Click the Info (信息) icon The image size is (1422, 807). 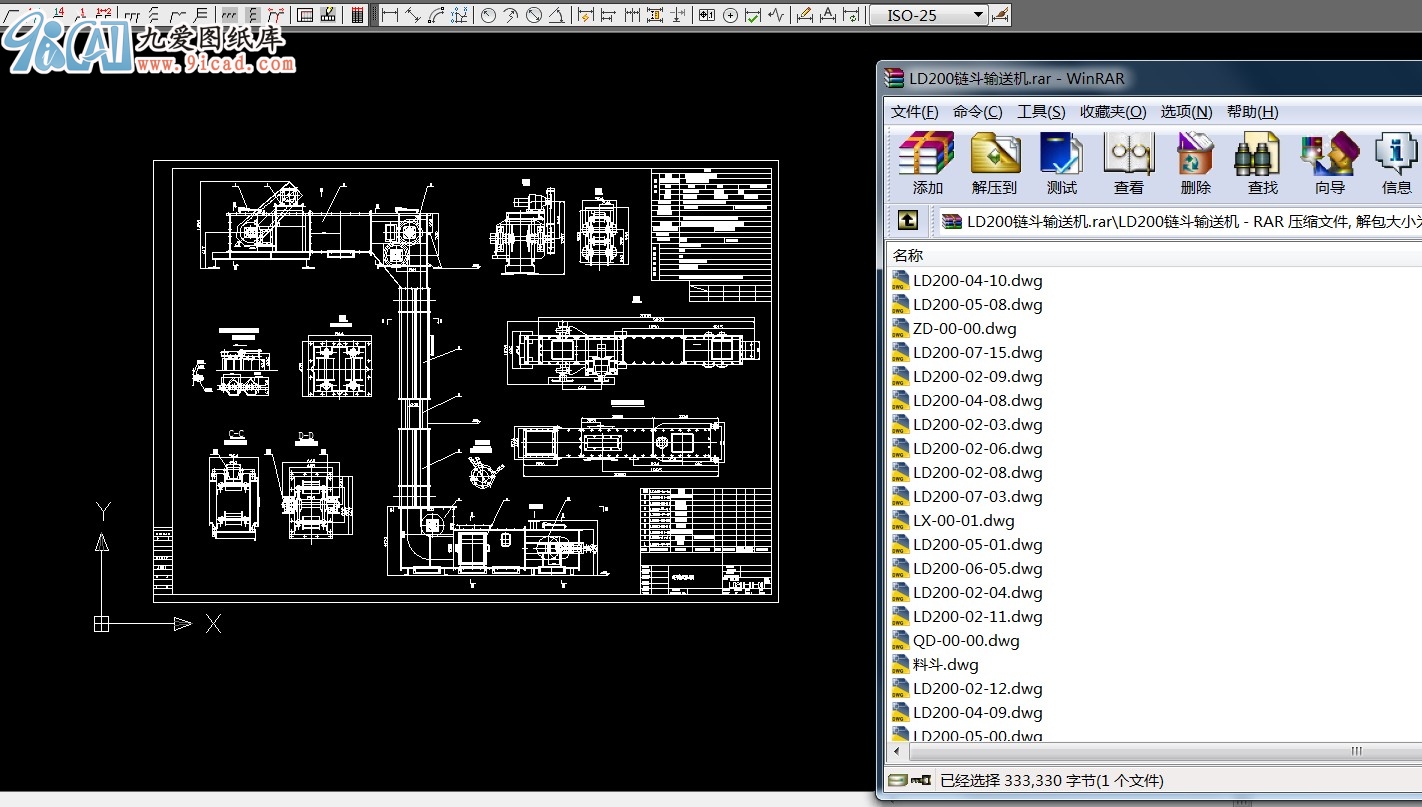click(1396, 164)
